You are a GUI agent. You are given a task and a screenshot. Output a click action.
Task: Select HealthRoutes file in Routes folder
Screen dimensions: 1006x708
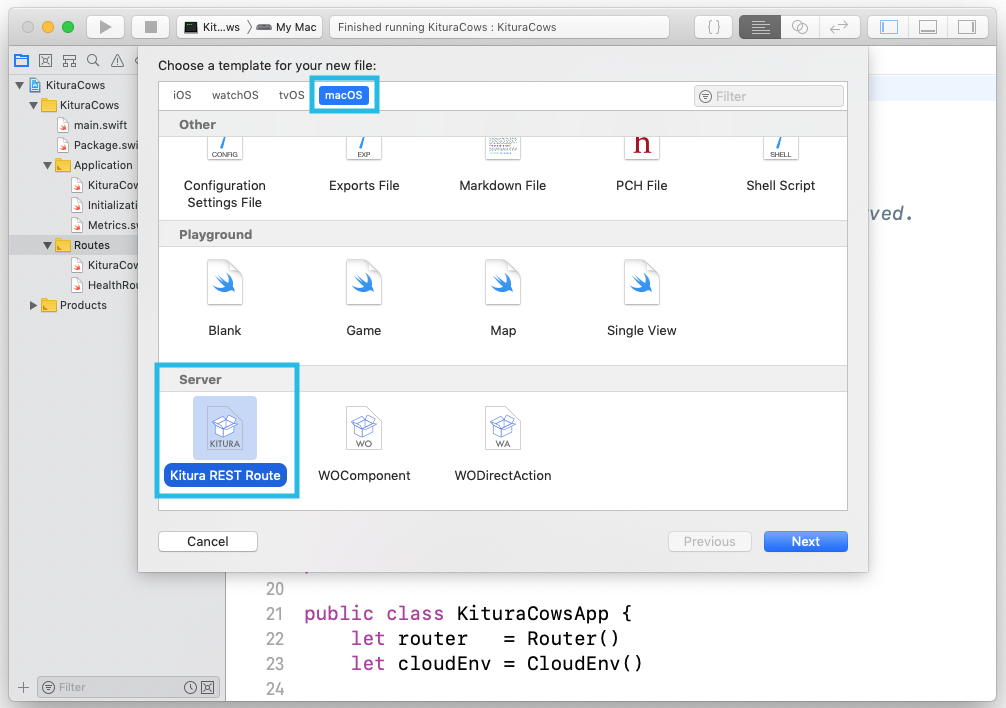pyautogui.click(x=104, y=285)
